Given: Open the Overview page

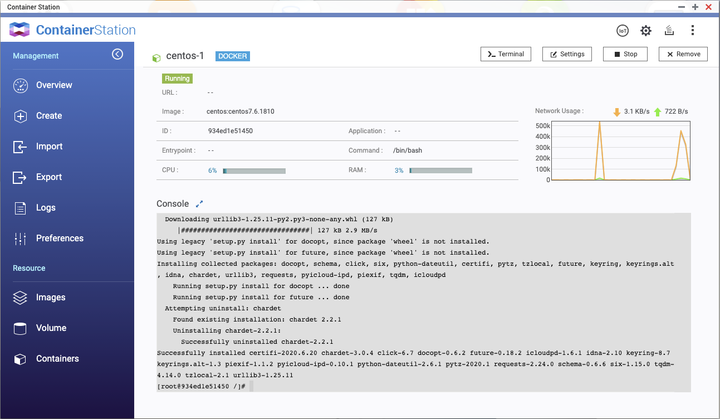Looking at the screenshot, I should [x=54, y=85].
